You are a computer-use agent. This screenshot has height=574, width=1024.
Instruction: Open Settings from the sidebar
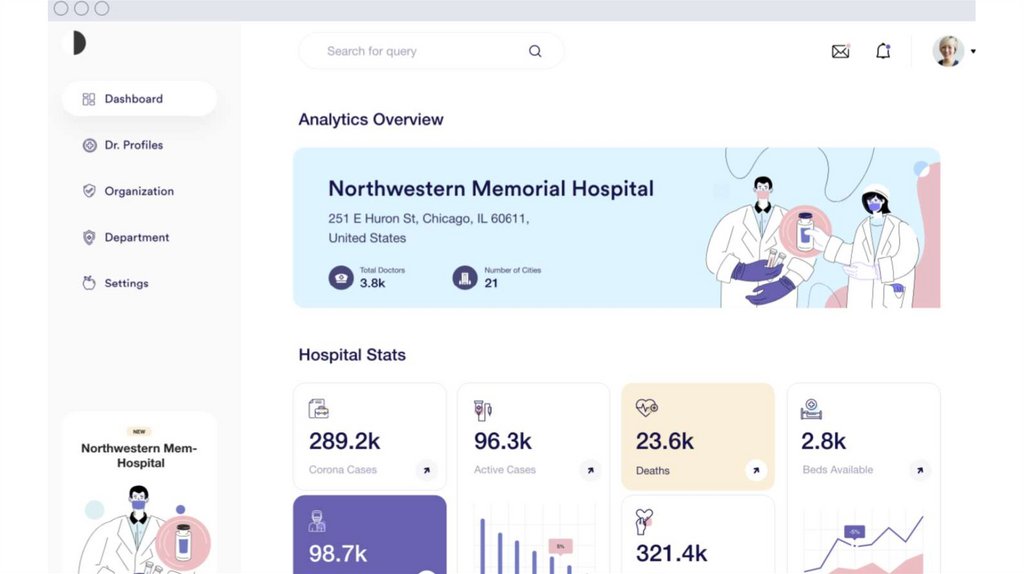(126, 283)
